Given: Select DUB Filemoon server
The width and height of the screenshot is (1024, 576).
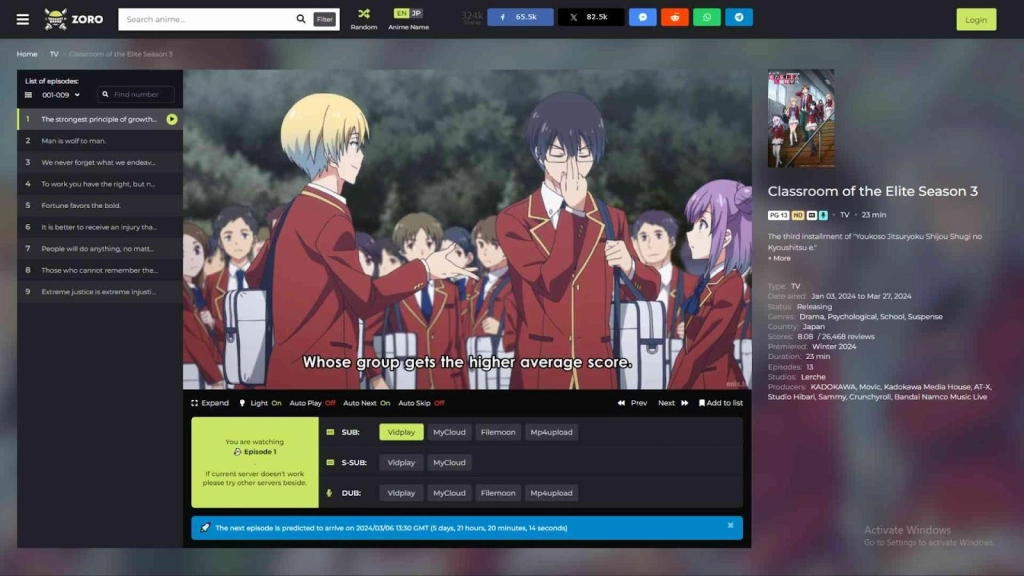Looking at the screenshot, I should (x=498, y=493).
